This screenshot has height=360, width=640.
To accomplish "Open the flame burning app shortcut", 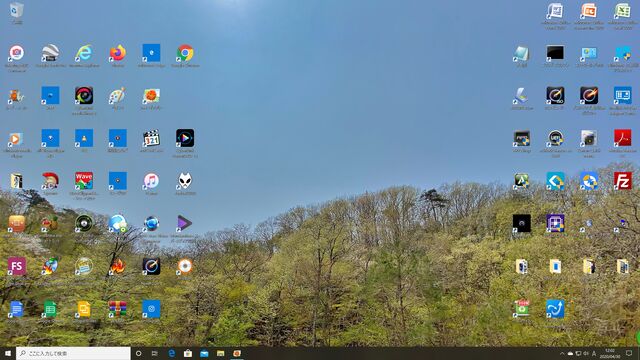I will pos(118,266).
